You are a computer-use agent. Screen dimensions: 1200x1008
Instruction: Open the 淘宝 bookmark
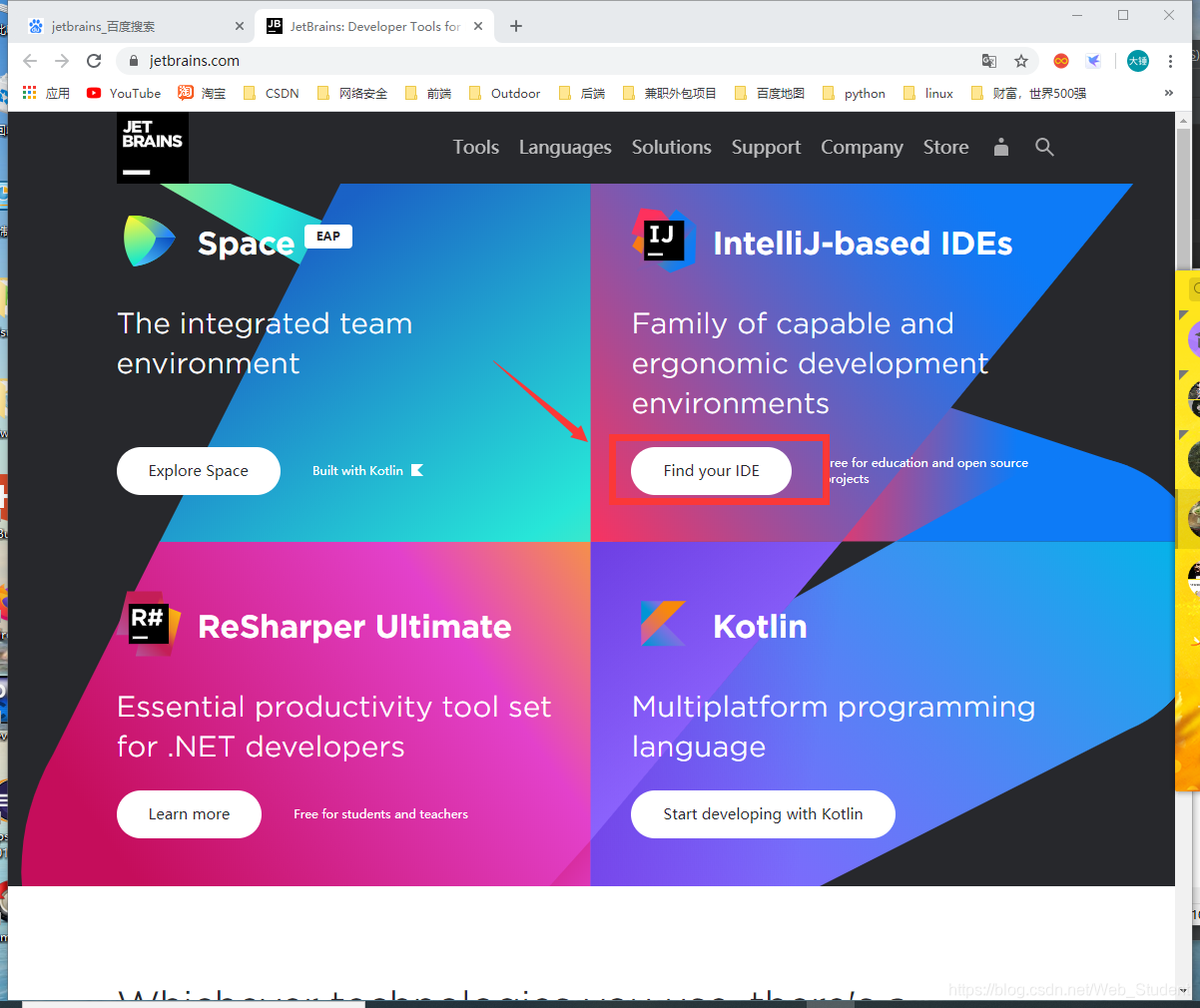(x=202, y=93)
